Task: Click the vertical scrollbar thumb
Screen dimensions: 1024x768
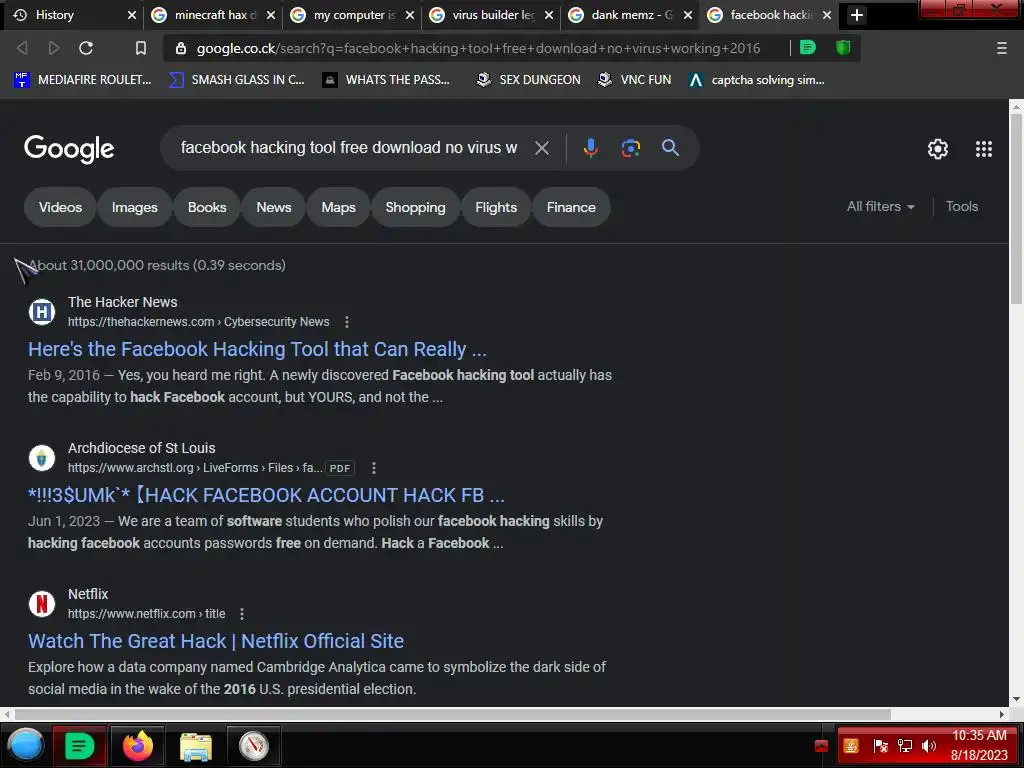Action: click(1016, 209)
